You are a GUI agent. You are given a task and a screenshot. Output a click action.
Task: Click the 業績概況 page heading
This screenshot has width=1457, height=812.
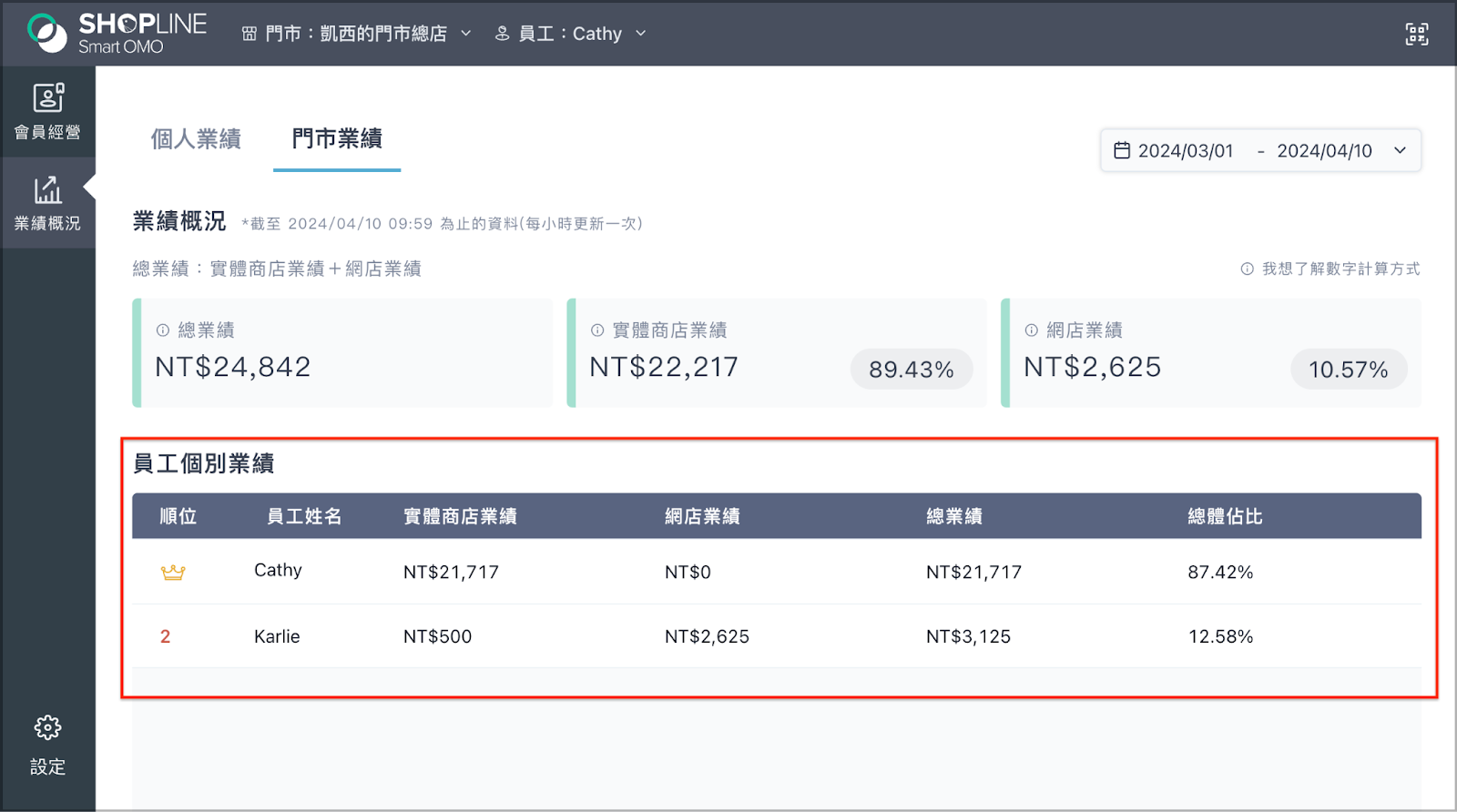[179, 221]
